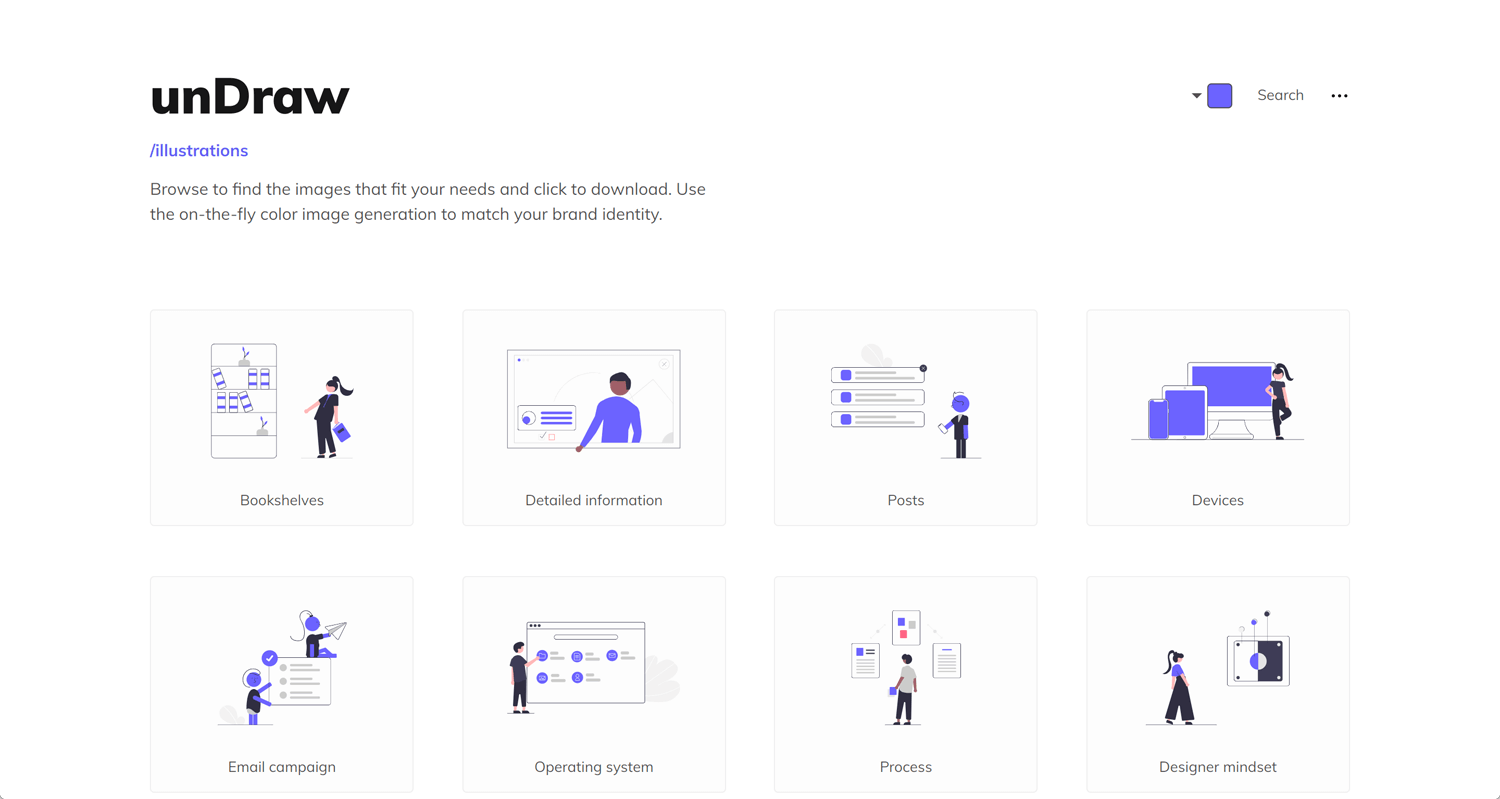Open the Search link
Image resolution: width=1500 pixels, height=799 pixels.
[x=1280, y=95]
